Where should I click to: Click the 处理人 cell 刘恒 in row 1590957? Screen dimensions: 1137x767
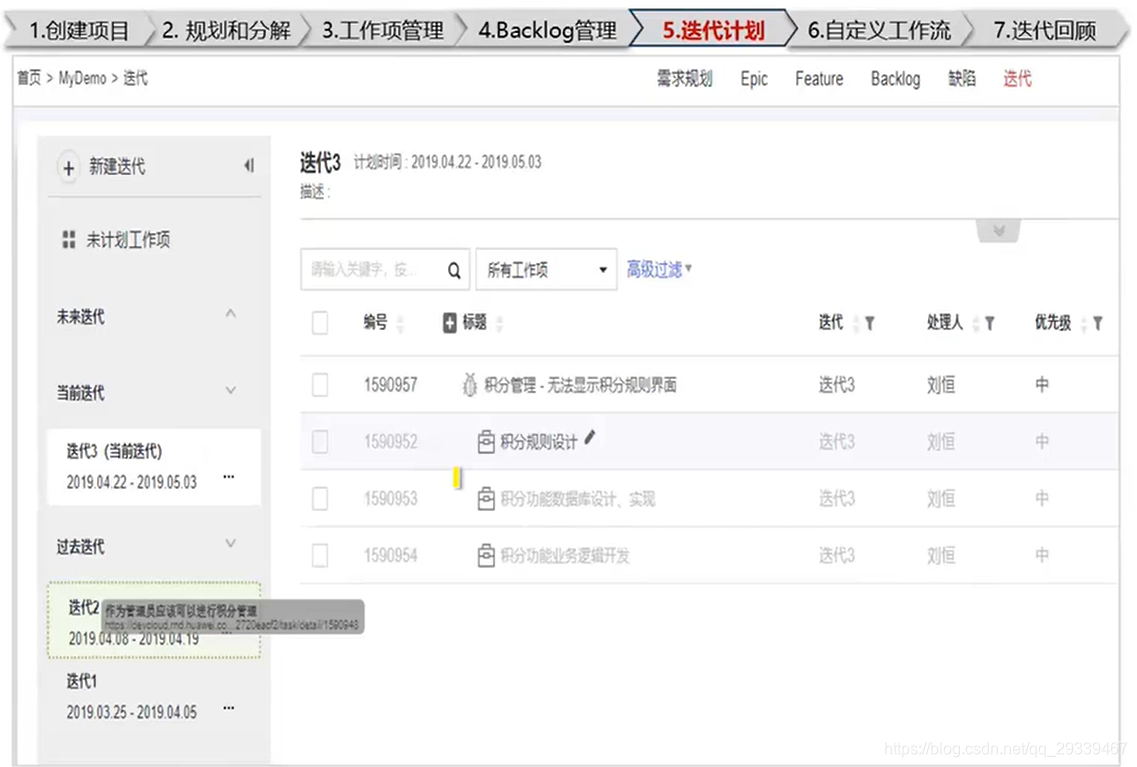940,385
